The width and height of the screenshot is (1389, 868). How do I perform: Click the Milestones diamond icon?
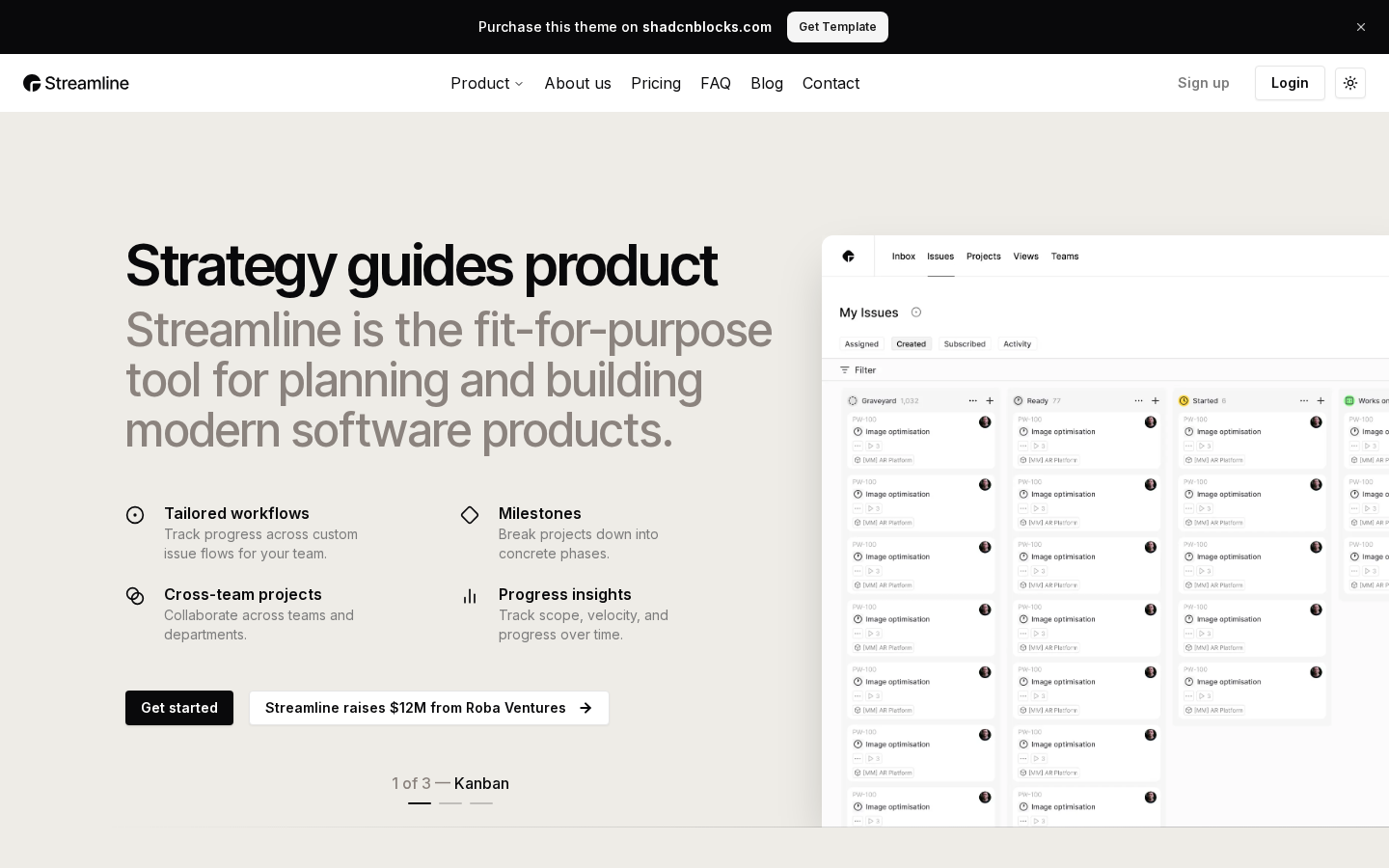(x=470, y=515)
